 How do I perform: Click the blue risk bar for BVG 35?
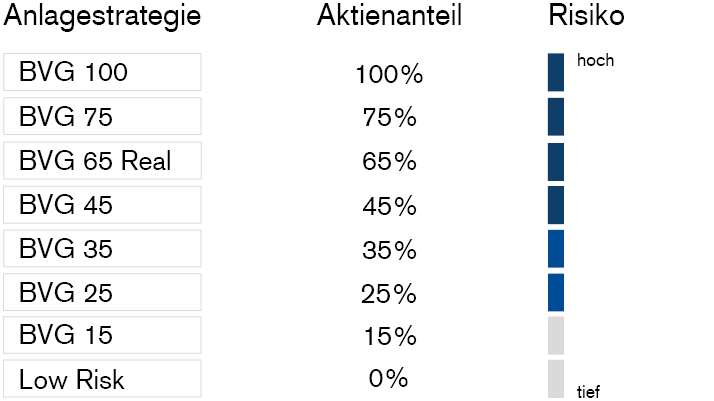coord(556,248)
